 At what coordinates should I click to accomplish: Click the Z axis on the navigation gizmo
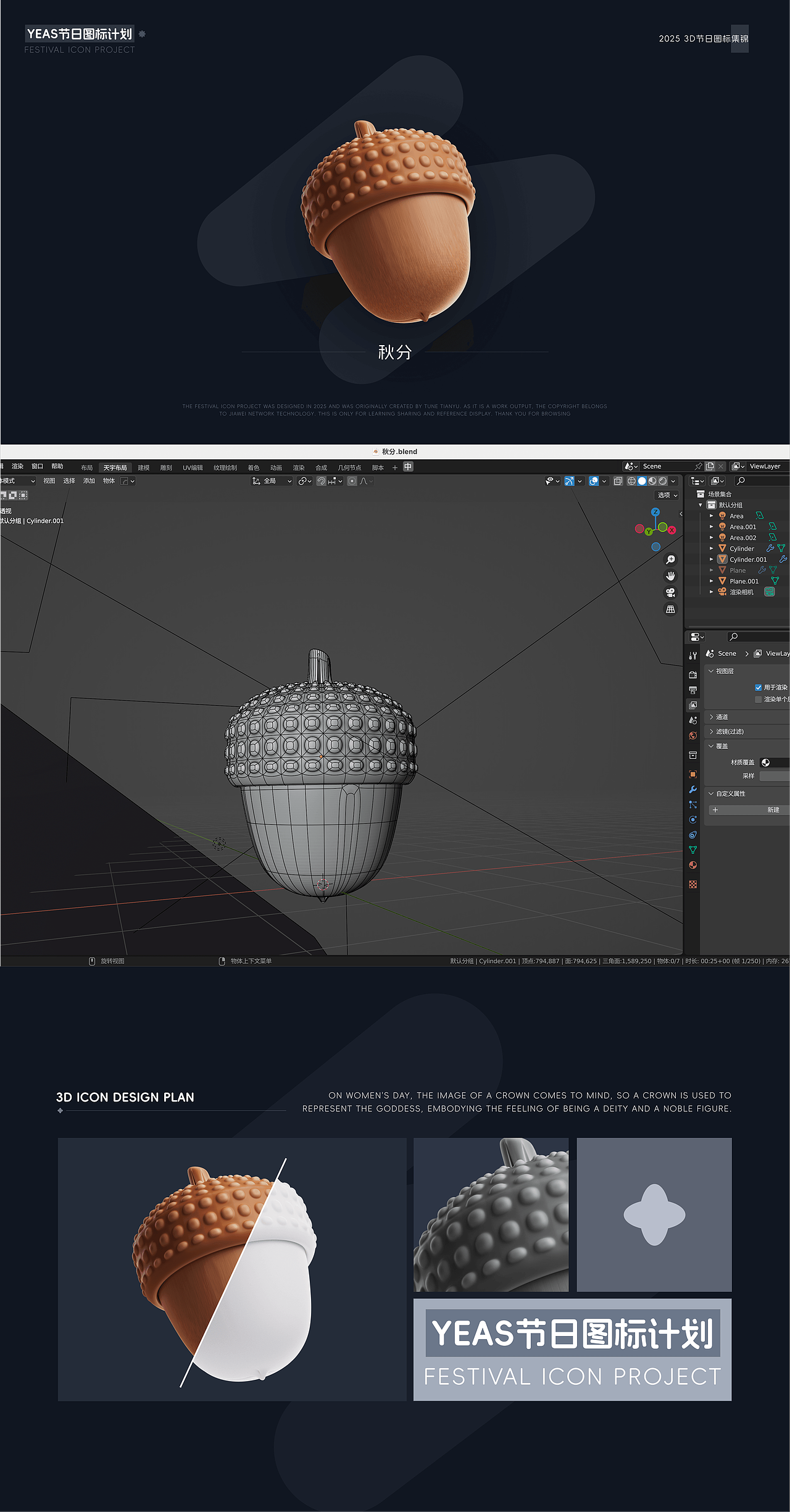[x=655, y=512]
